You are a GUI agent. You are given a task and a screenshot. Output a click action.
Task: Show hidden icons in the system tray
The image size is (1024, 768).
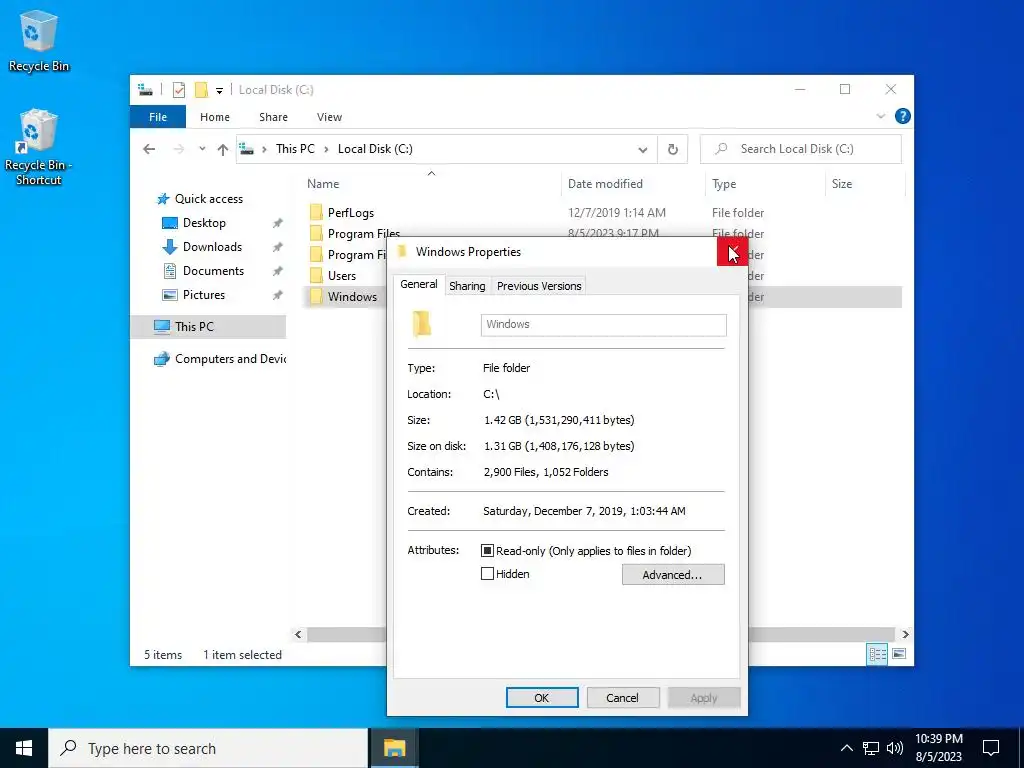[x=846, y=748]
